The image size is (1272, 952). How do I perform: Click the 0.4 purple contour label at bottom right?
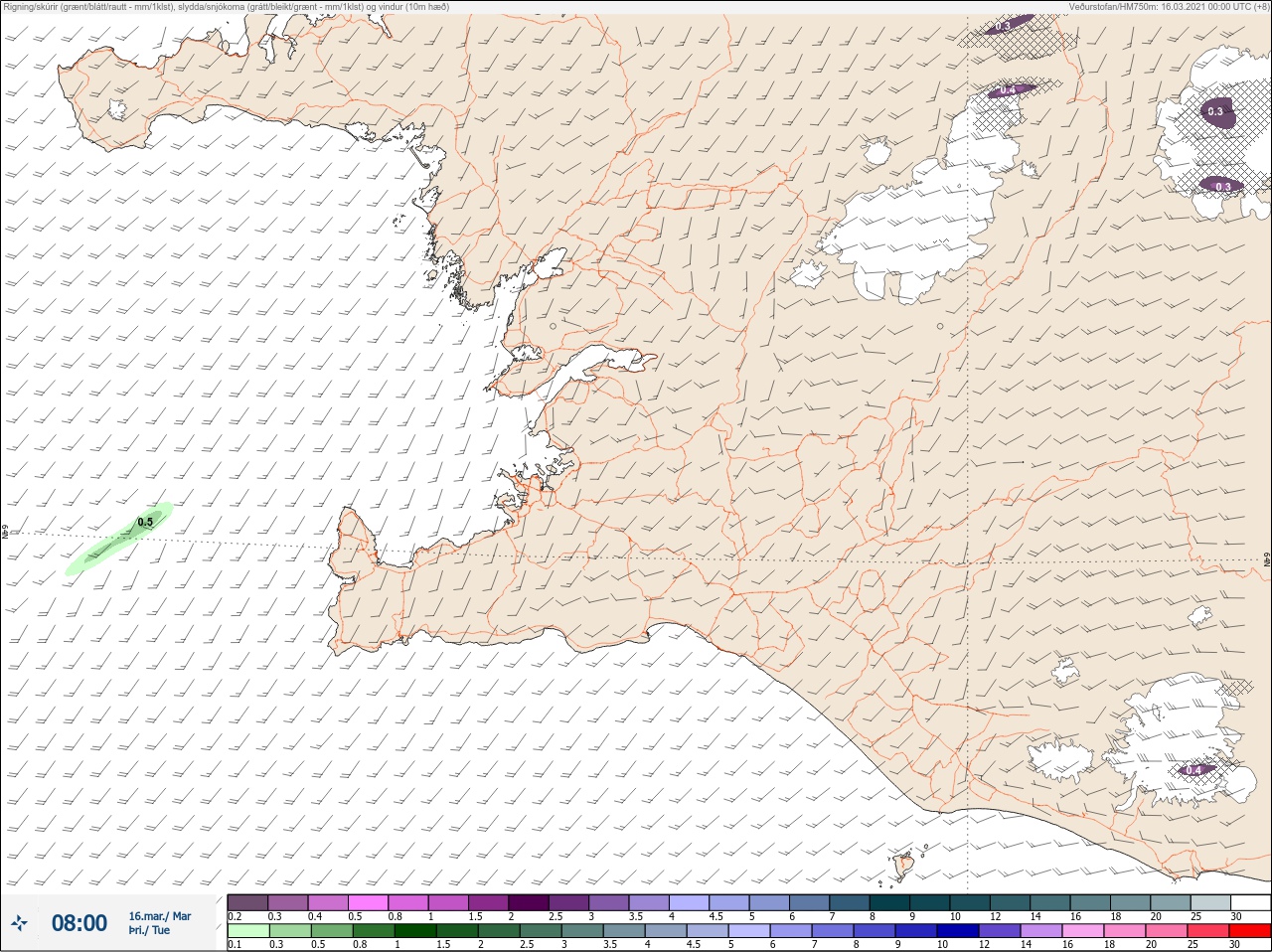1193,770
